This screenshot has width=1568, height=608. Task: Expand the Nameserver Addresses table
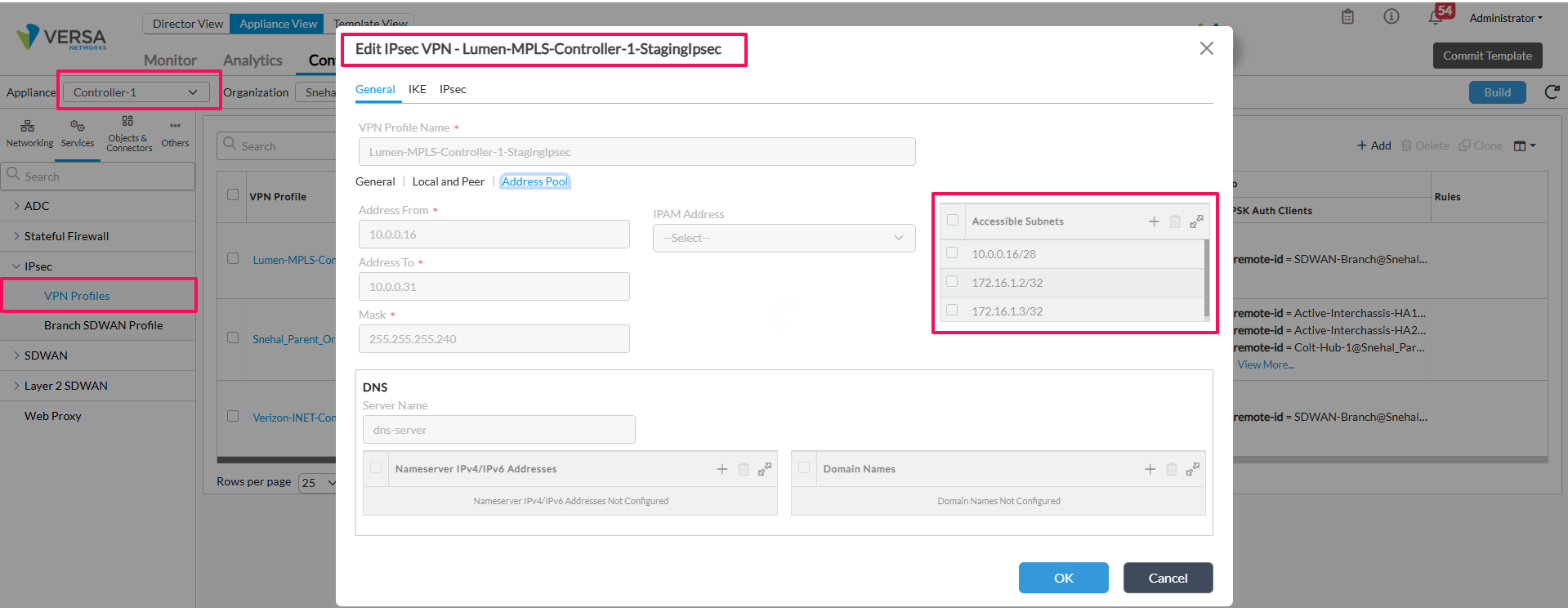pos(765,469)
